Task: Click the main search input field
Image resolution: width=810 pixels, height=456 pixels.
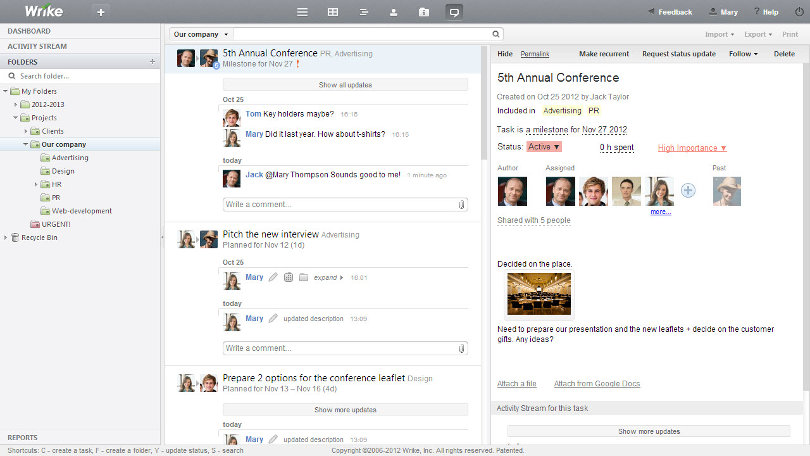Action: [x=362, y=34]
